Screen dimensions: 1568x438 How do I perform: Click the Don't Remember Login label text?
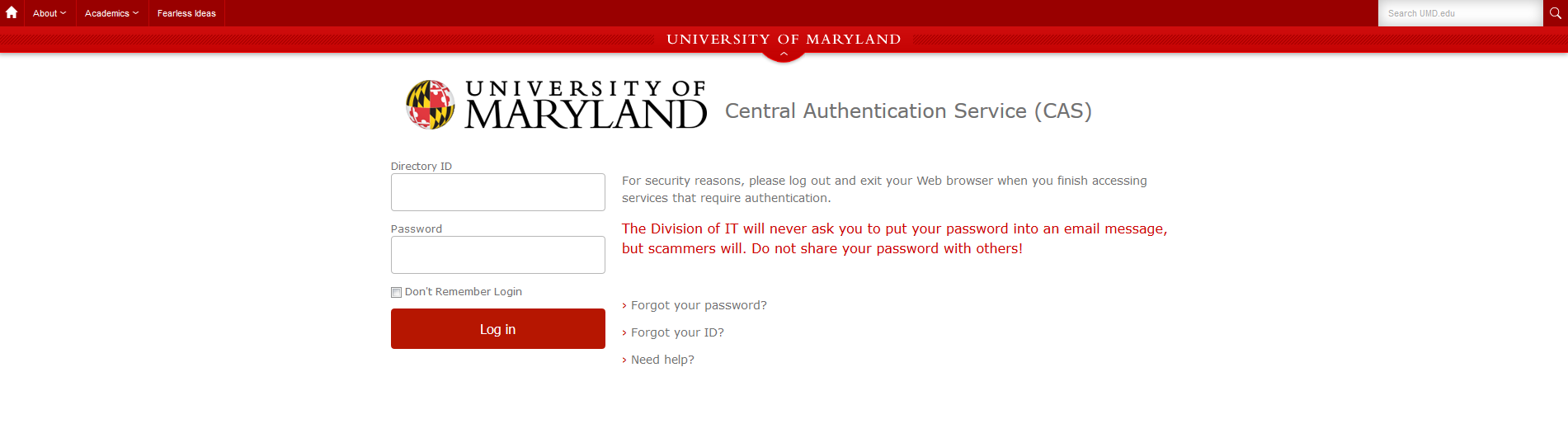(464, 292)
